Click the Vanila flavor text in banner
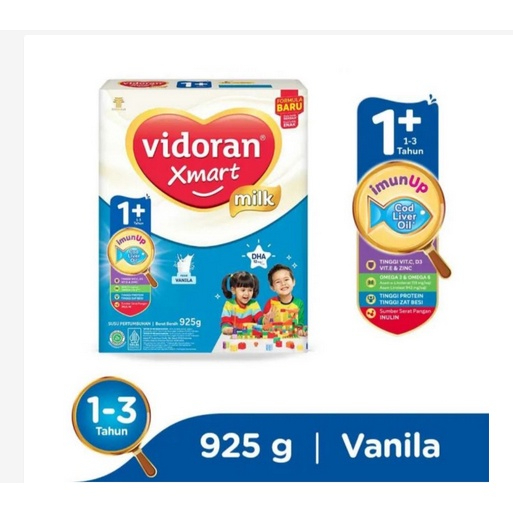This screenshot has width=513, height=513. (391, 445)
